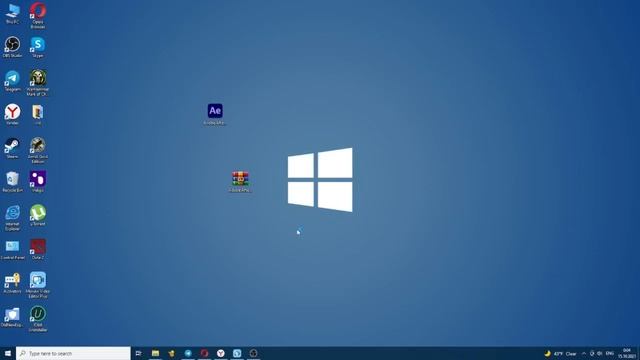The height and width of the screenshot is (360, 640).
Task: Open the Yandex browser taskbar icon
Action: [220, 353]
